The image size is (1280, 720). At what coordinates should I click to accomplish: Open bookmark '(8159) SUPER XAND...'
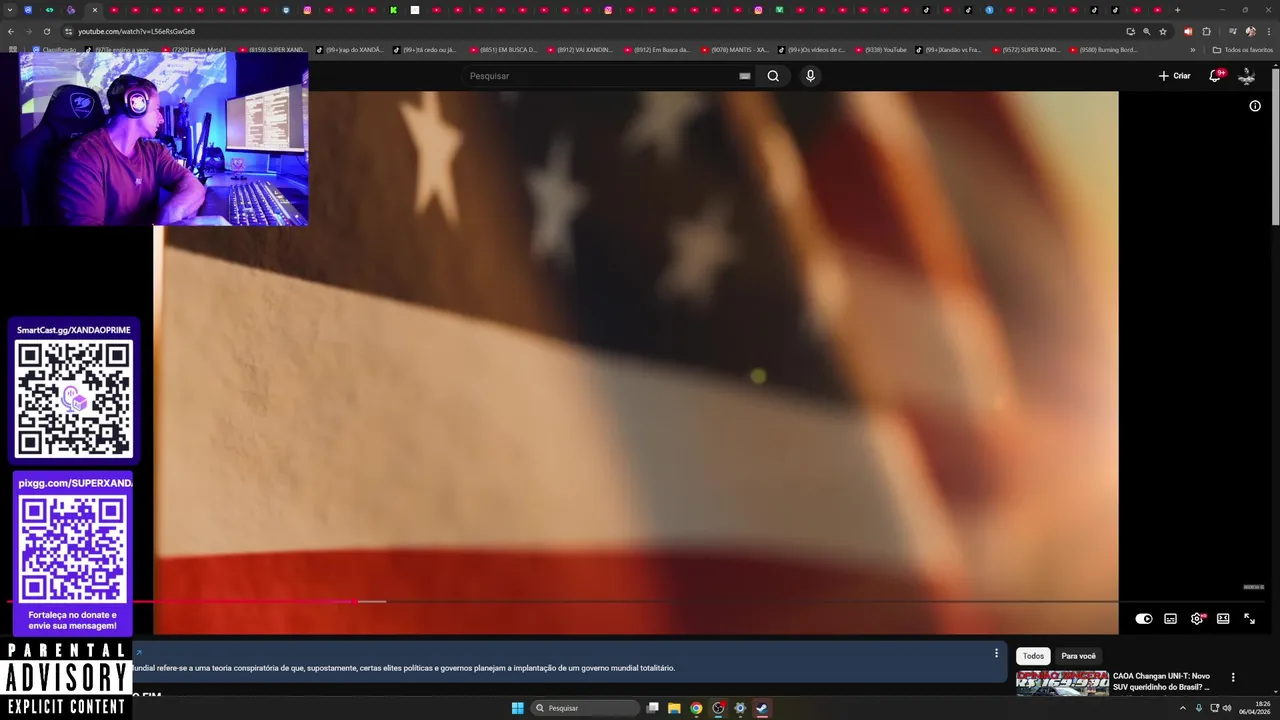(271, 50)
